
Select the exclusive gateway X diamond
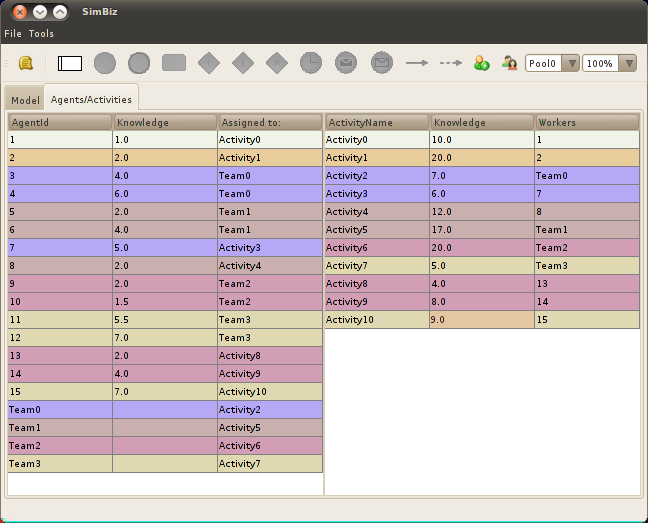[243, 63]
